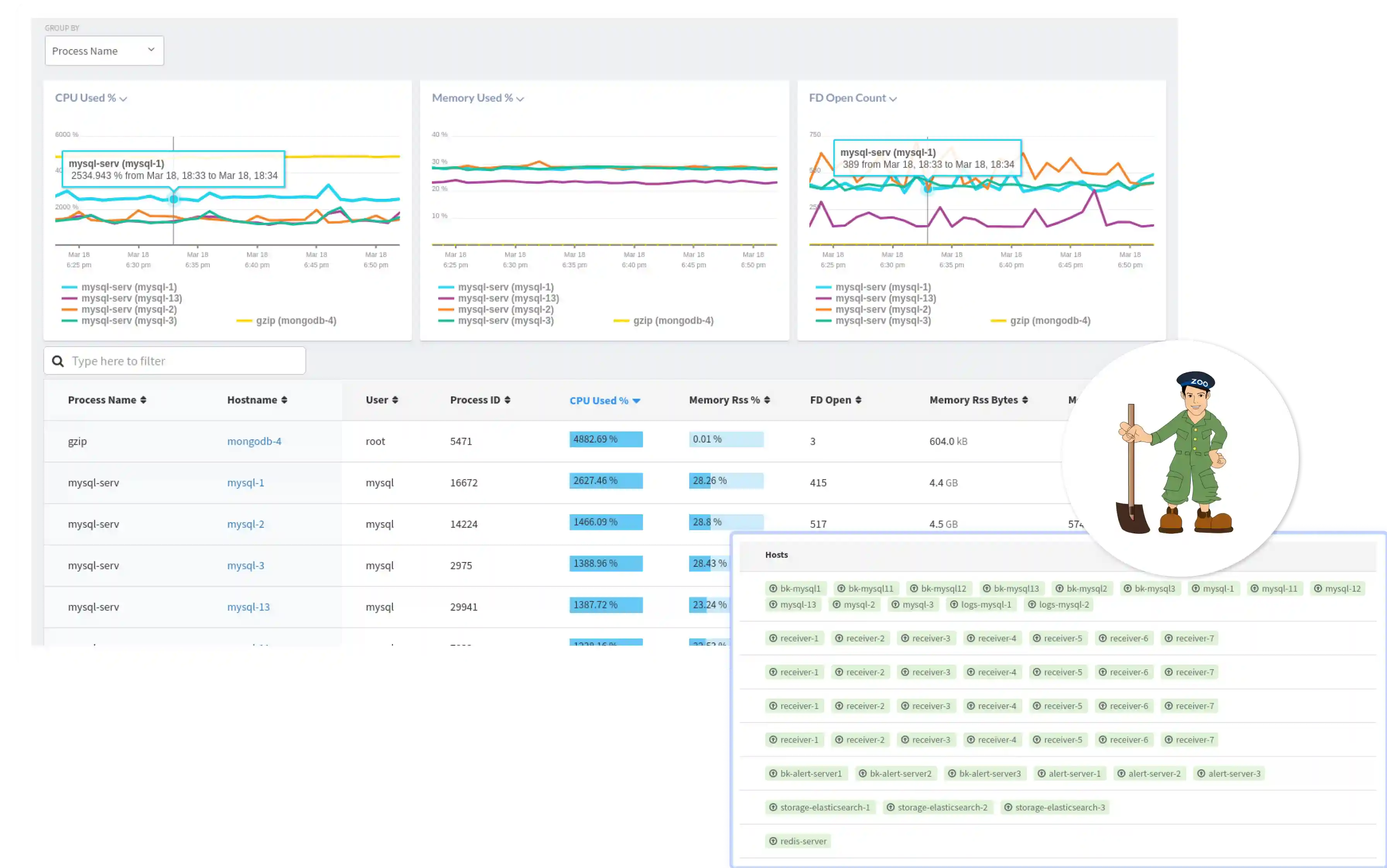The image size is (1387, 868).
Task: Sort table by Process Name column arrows
Action: pyautogui.click(x=144, y=400)
